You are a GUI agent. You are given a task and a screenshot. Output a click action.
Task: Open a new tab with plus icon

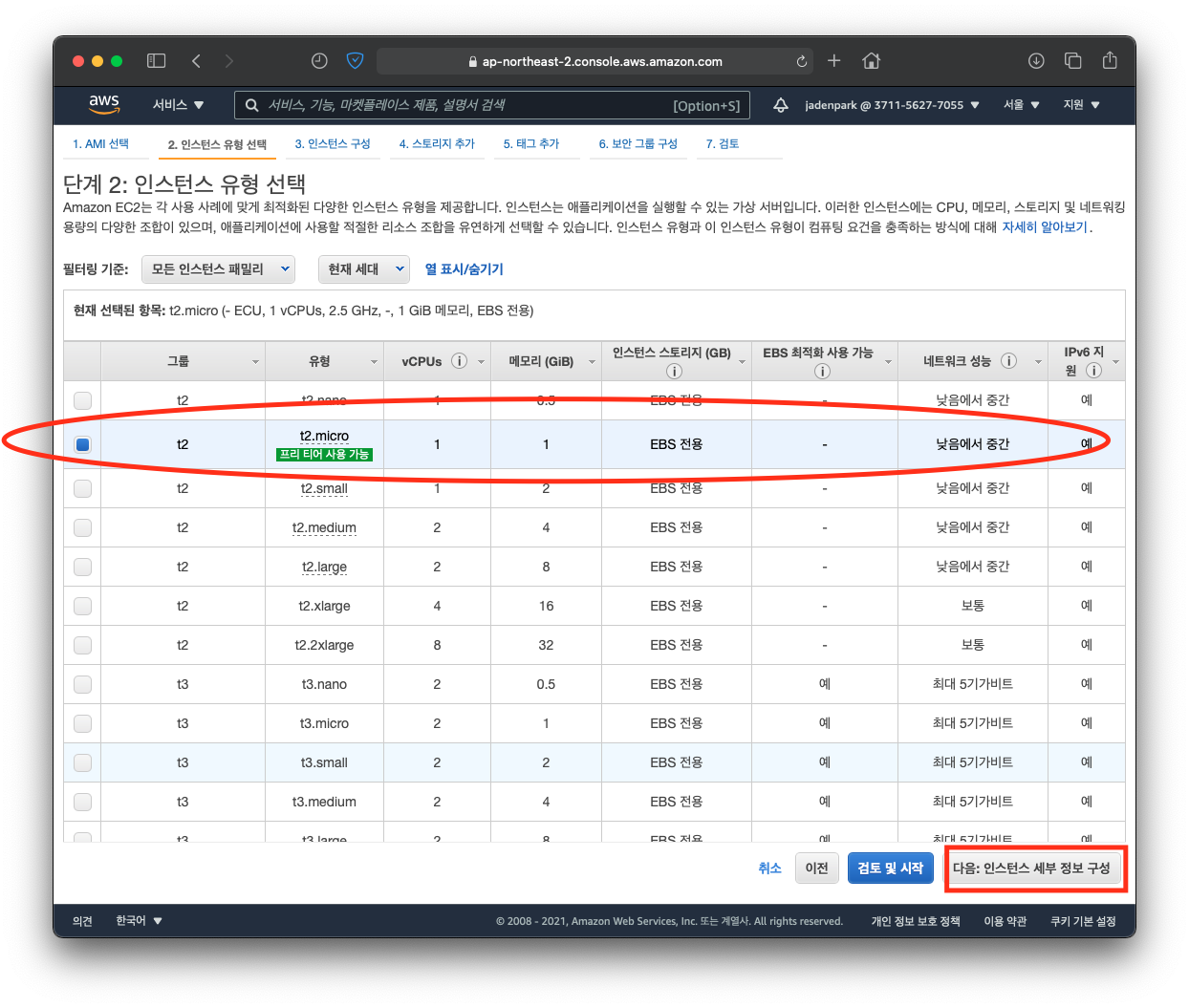(834, 61)
